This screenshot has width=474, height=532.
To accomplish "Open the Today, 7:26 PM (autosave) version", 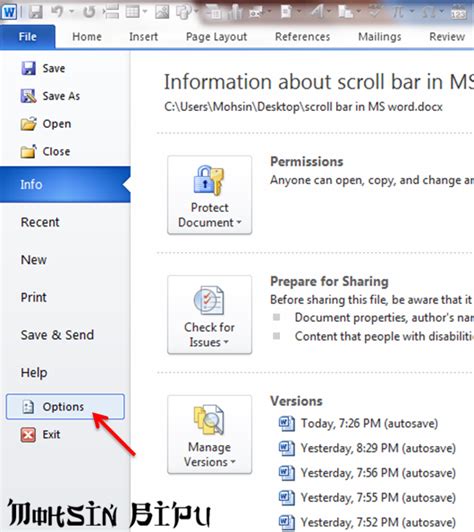I will 369,424.
